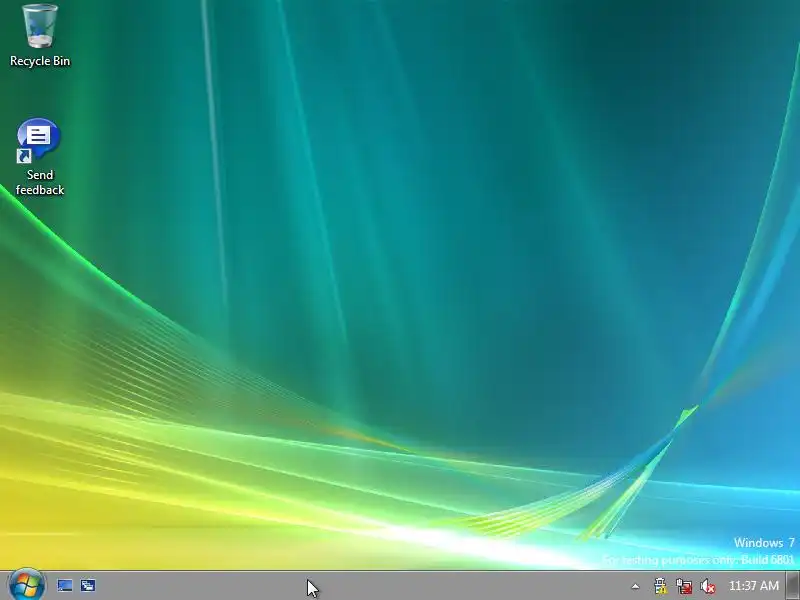The width and height of the screenshot is (800, 600).
Task: Expand hidden tray icons arrow
Action: pos(635,586)
